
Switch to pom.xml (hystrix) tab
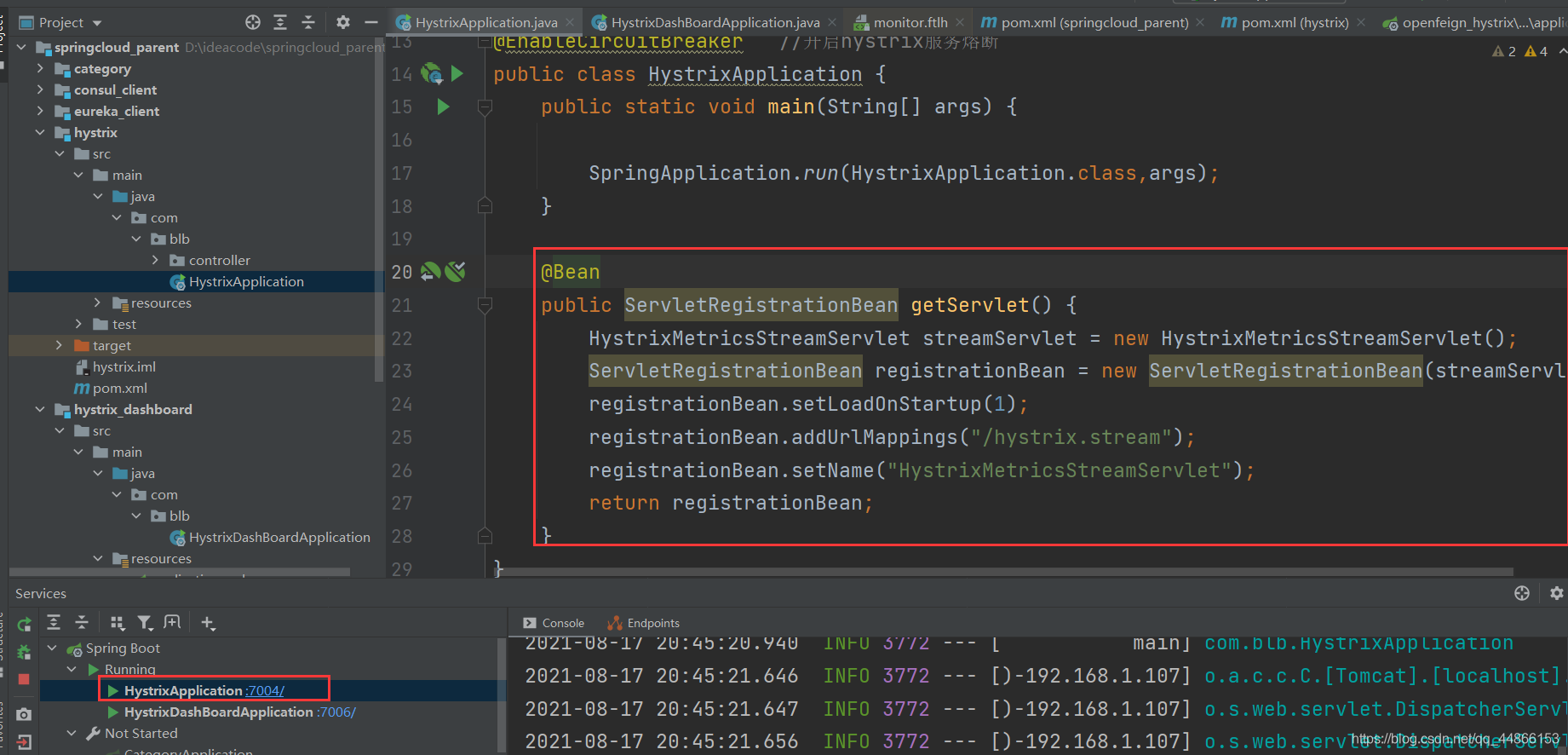[x=1295, y=23]
